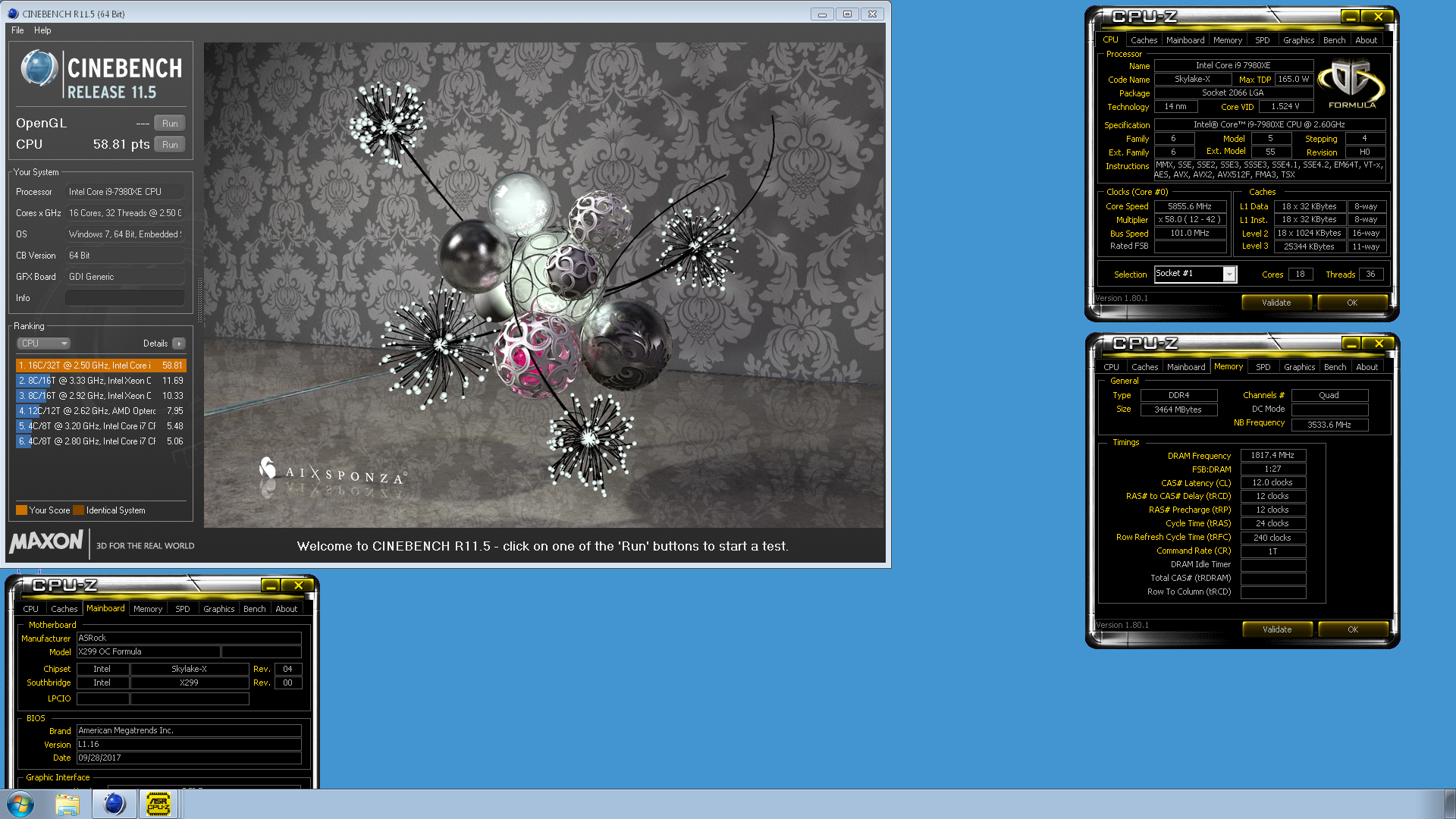This screenshot has height=819, width=1456.
Task: Open Mainboard tab in top CPU-Z window
Action: 1185,40
